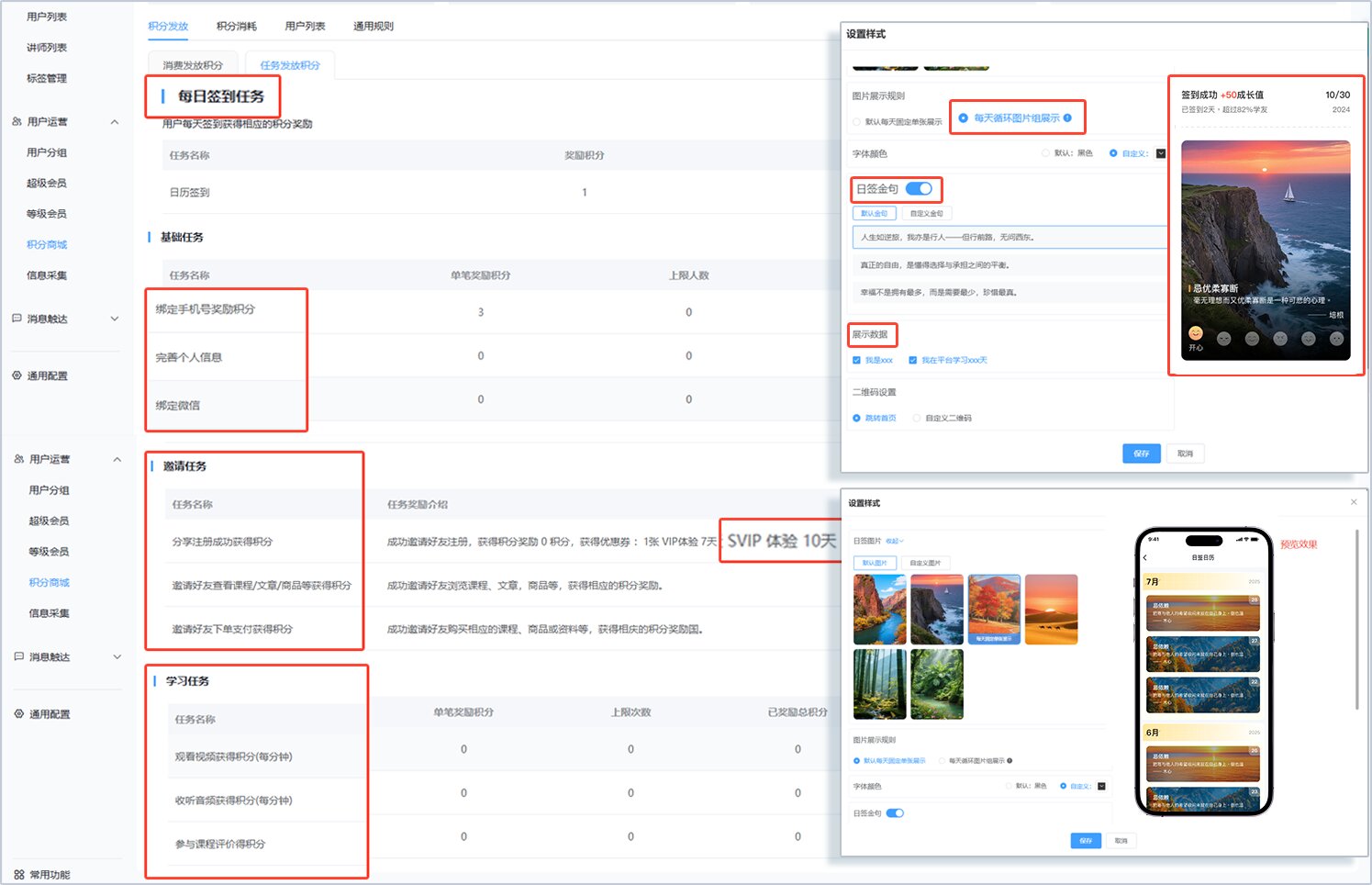This screenshot has width=1372, height=885.
Task: Click the 常用功能 grid icon
Action: (x=19, y=875)
